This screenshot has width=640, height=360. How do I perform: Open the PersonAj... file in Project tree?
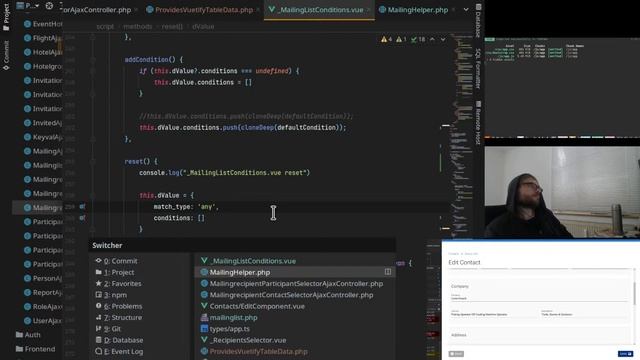(x=43, y=278)
